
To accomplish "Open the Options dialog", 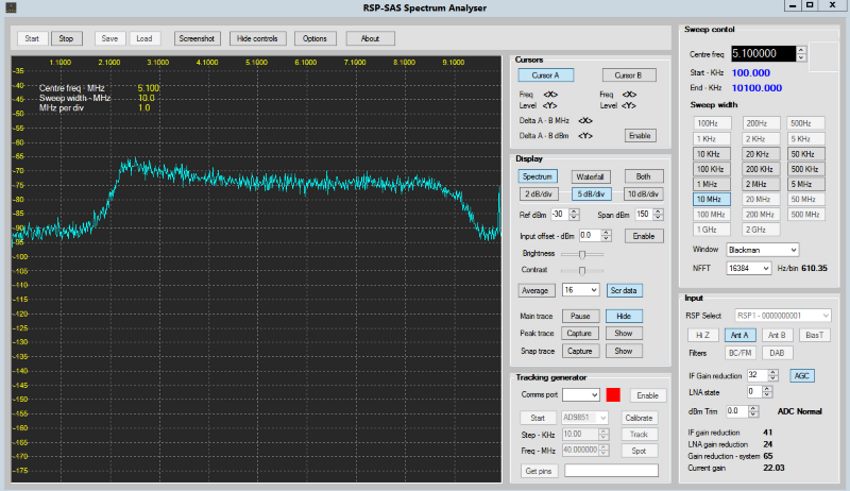I will [314, 38].
